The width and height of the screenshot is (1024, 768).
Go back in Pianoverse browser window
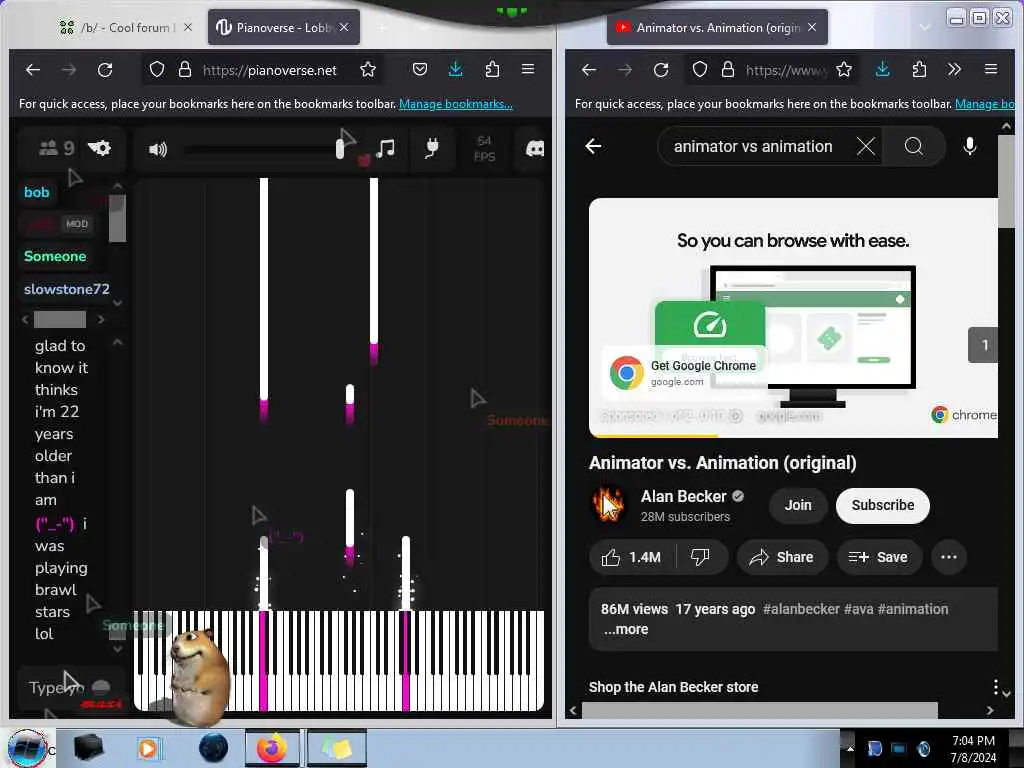[33, 69]
